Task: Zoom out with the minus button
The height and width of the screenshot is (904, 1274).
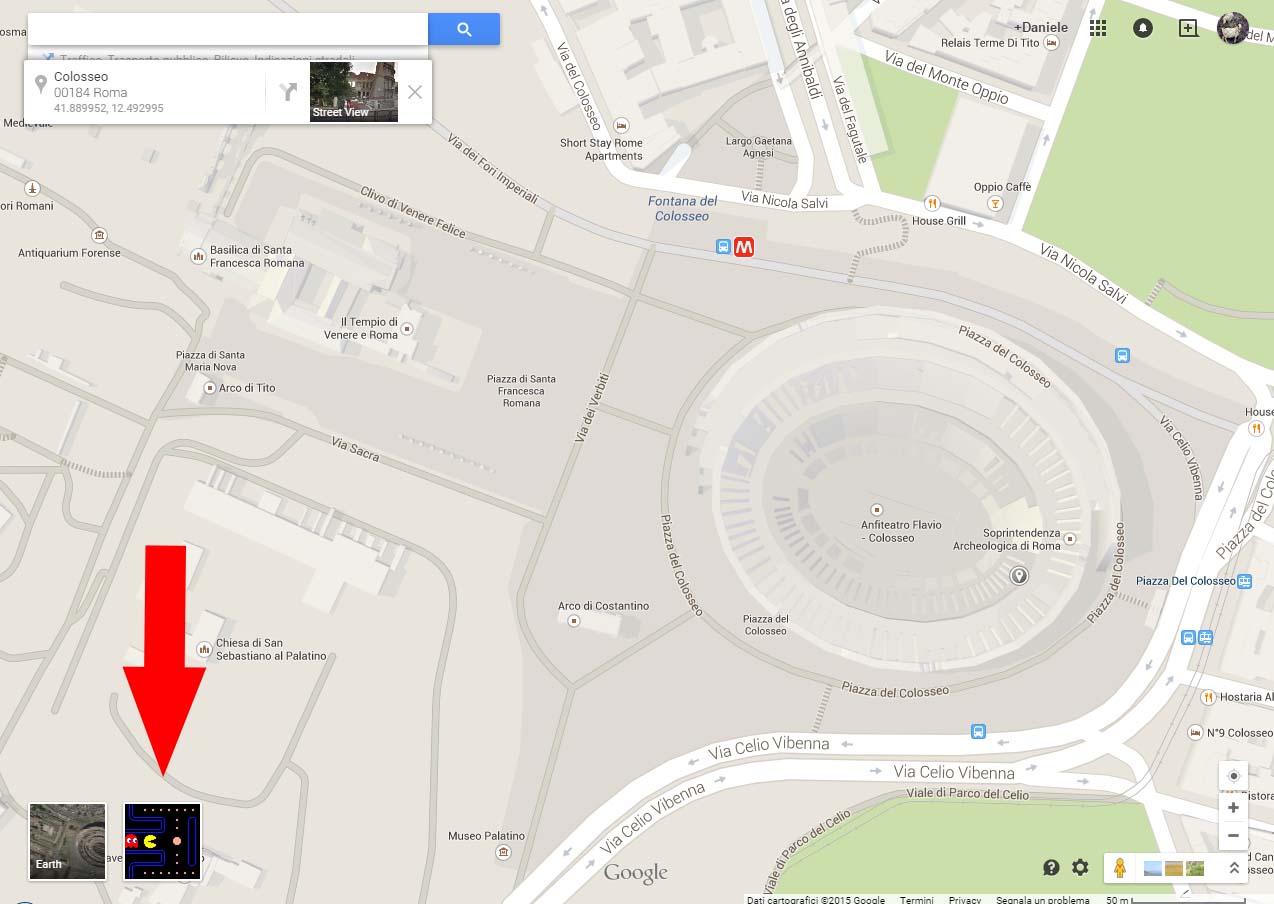Action: click(1233, 835)
